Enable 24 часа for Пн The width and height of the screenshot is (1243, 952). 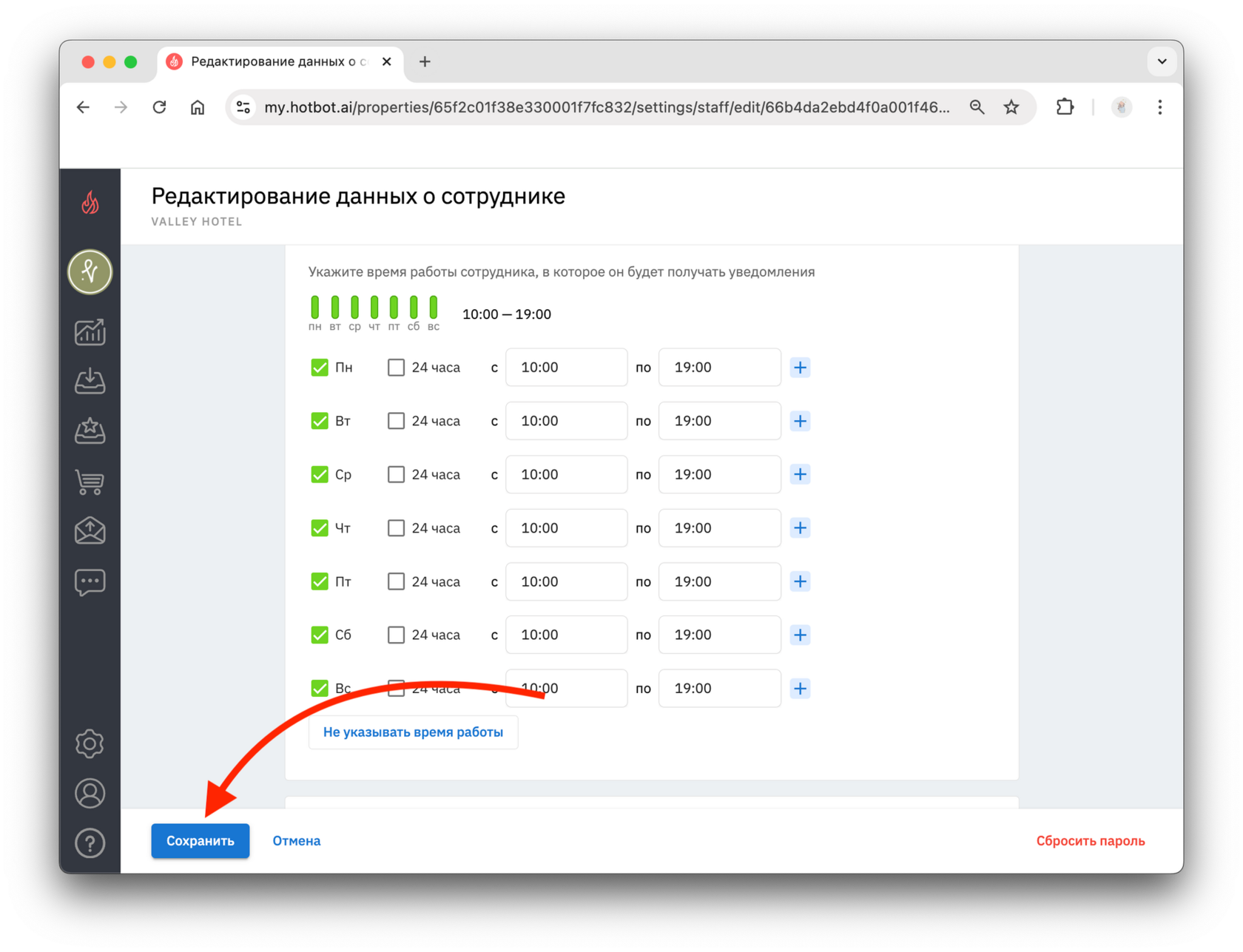click(x=396, y=368)
